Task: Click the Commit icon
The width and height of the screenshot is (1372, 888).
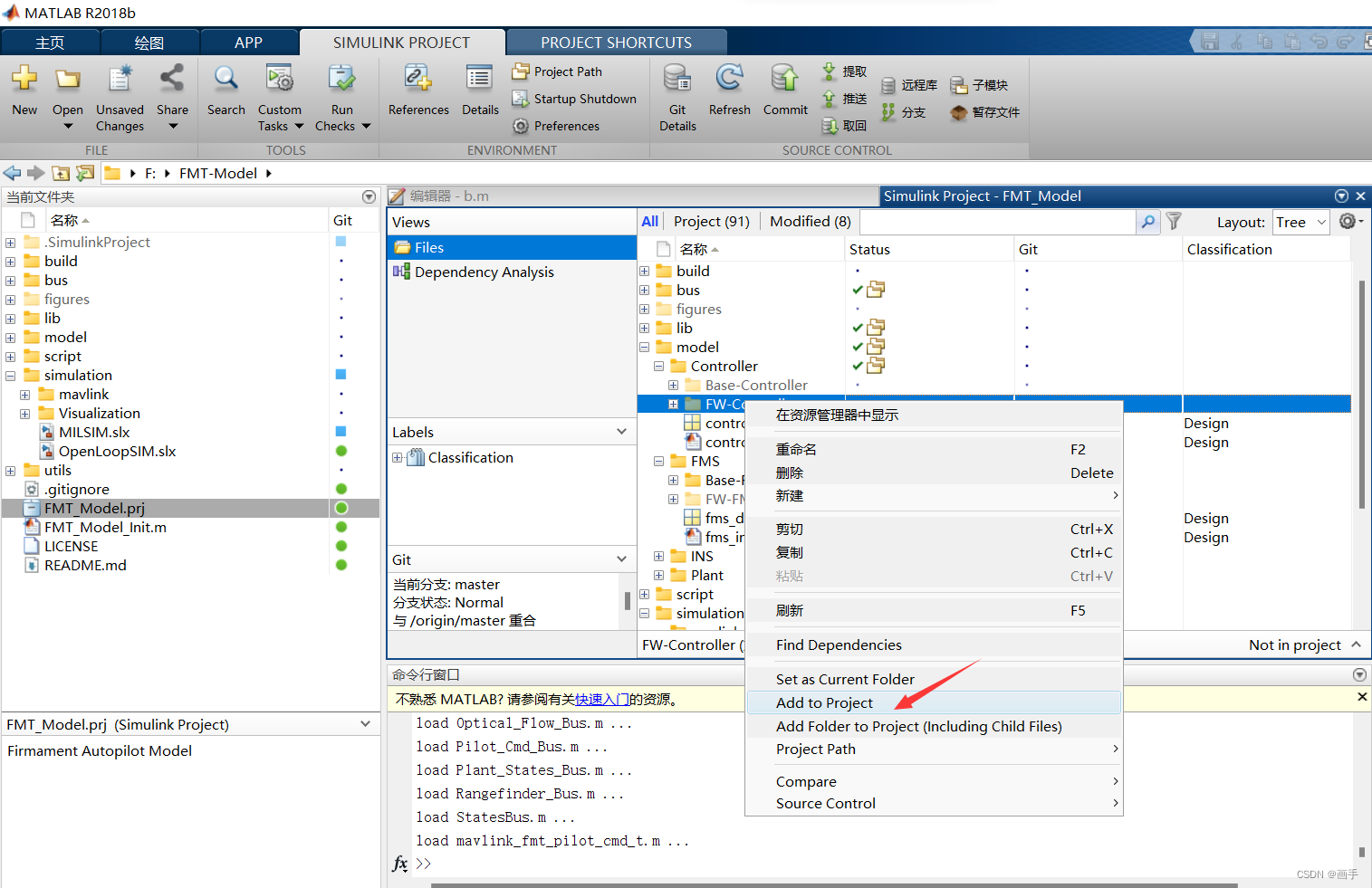Action: click(784, 79)
